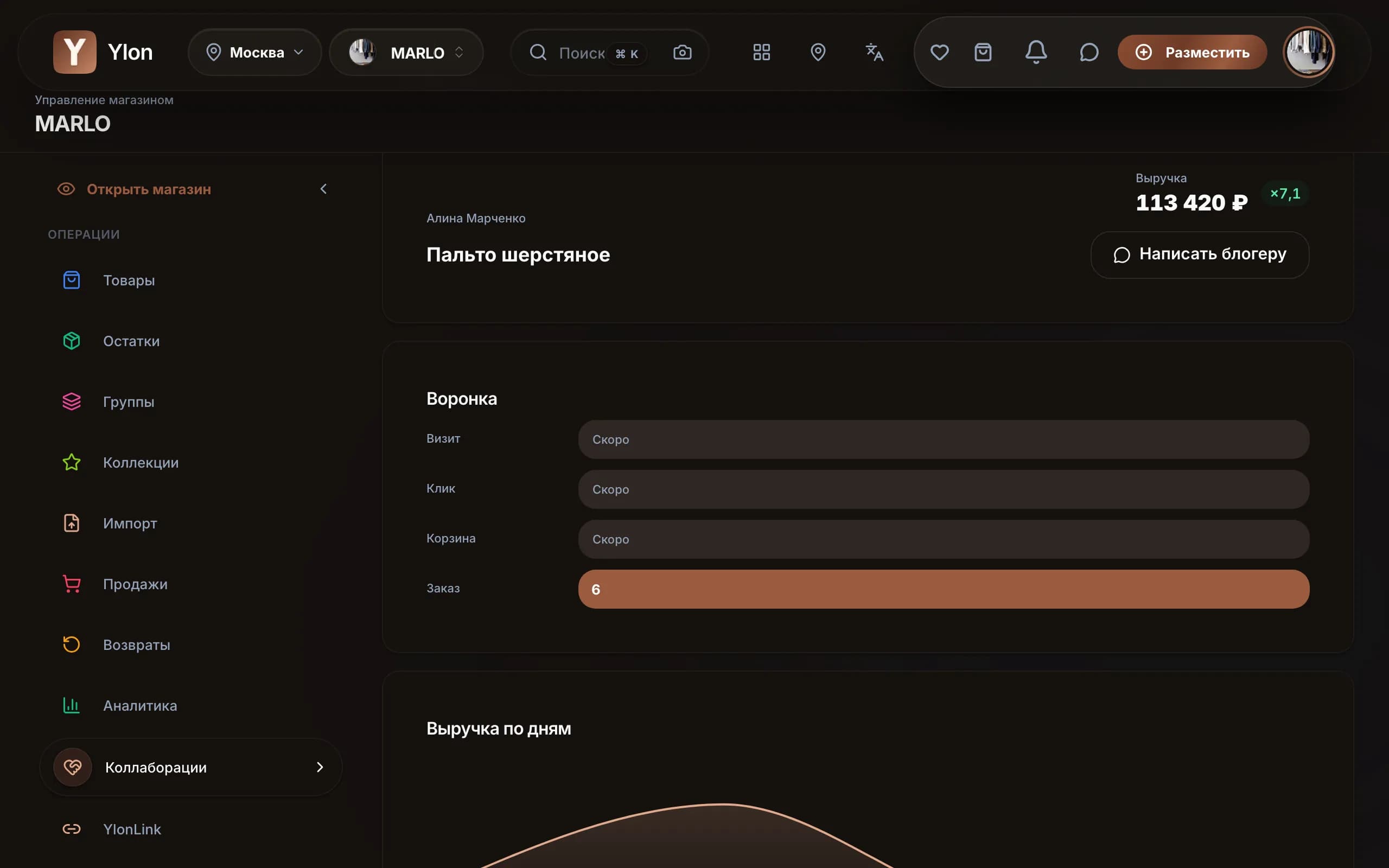Image resolution: width=1389 pixels, height=868 pixels.
Task: Click the Аналитика chart icon
Action: tap(71, 706)
